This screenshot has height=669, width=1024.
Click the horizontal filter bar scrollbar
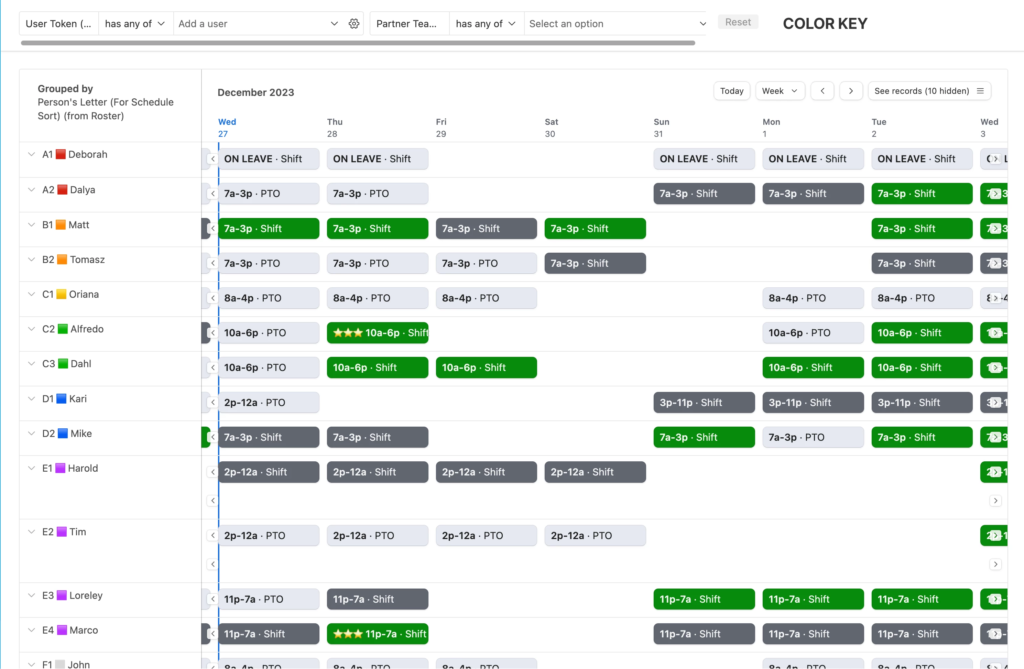(358, 43)
